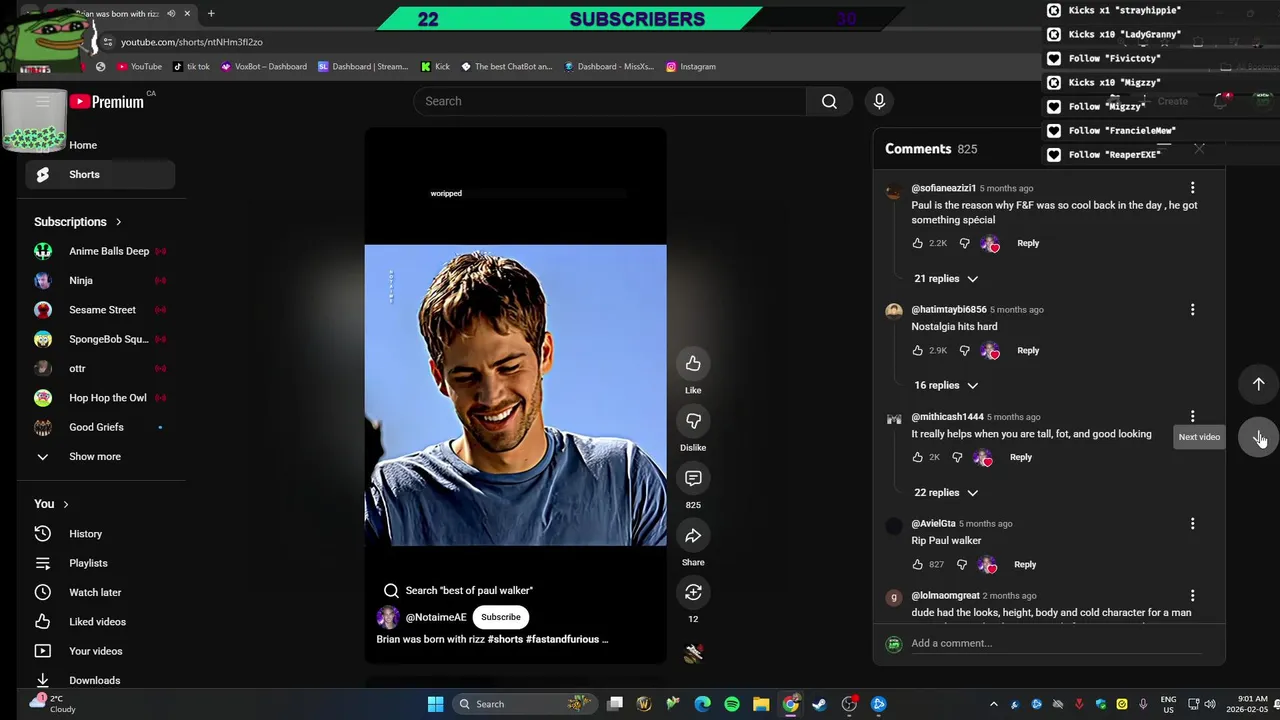1280x720 pixels.
Task: Open the YouTube Premium logo home link
Action: (x=107, y=101)
